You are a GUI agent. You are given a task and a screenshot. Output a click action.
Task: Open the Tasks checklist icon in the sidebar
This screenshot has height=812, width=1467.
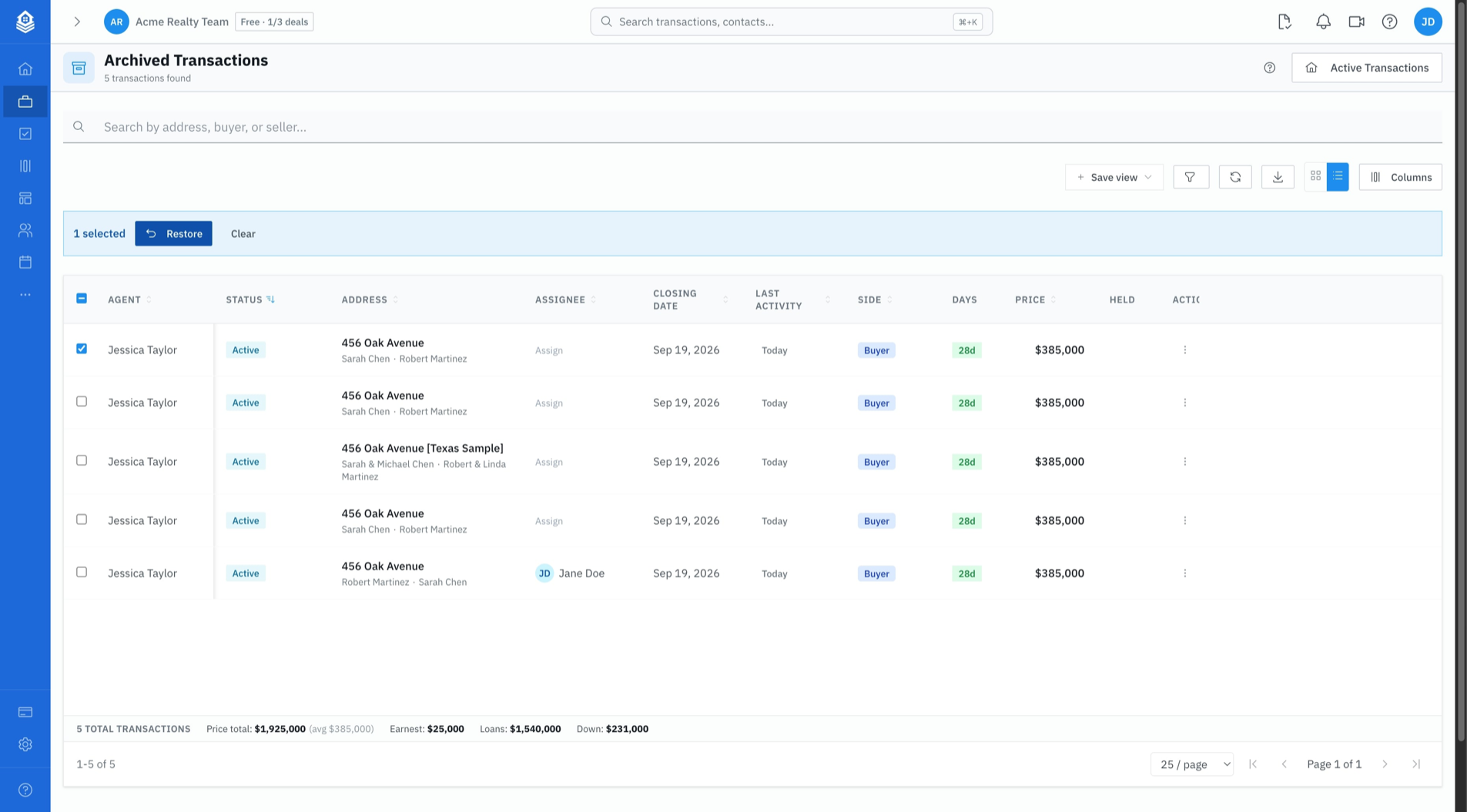(25, 134)
